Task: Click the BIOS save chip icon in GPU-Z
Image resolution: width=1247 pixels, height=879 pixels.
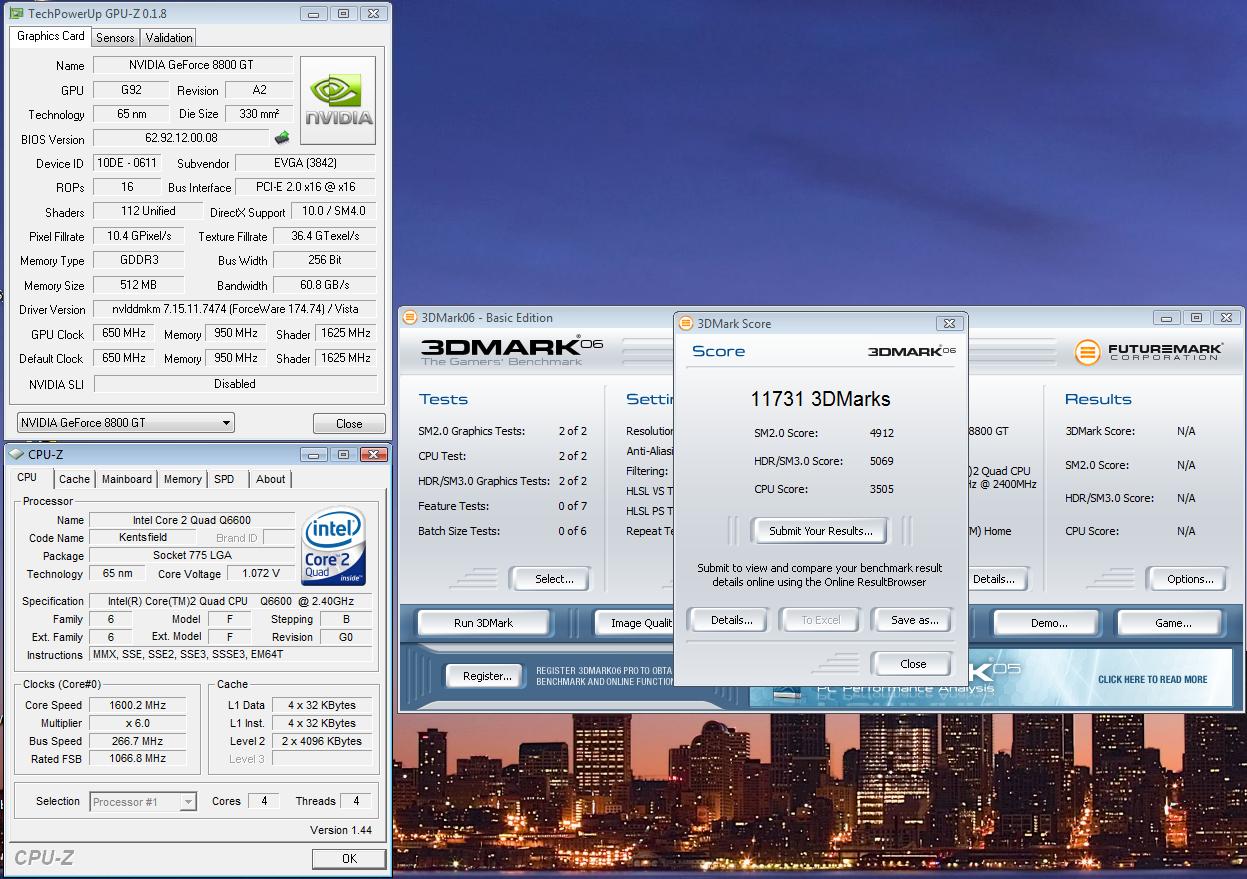Action: (282, 138)
